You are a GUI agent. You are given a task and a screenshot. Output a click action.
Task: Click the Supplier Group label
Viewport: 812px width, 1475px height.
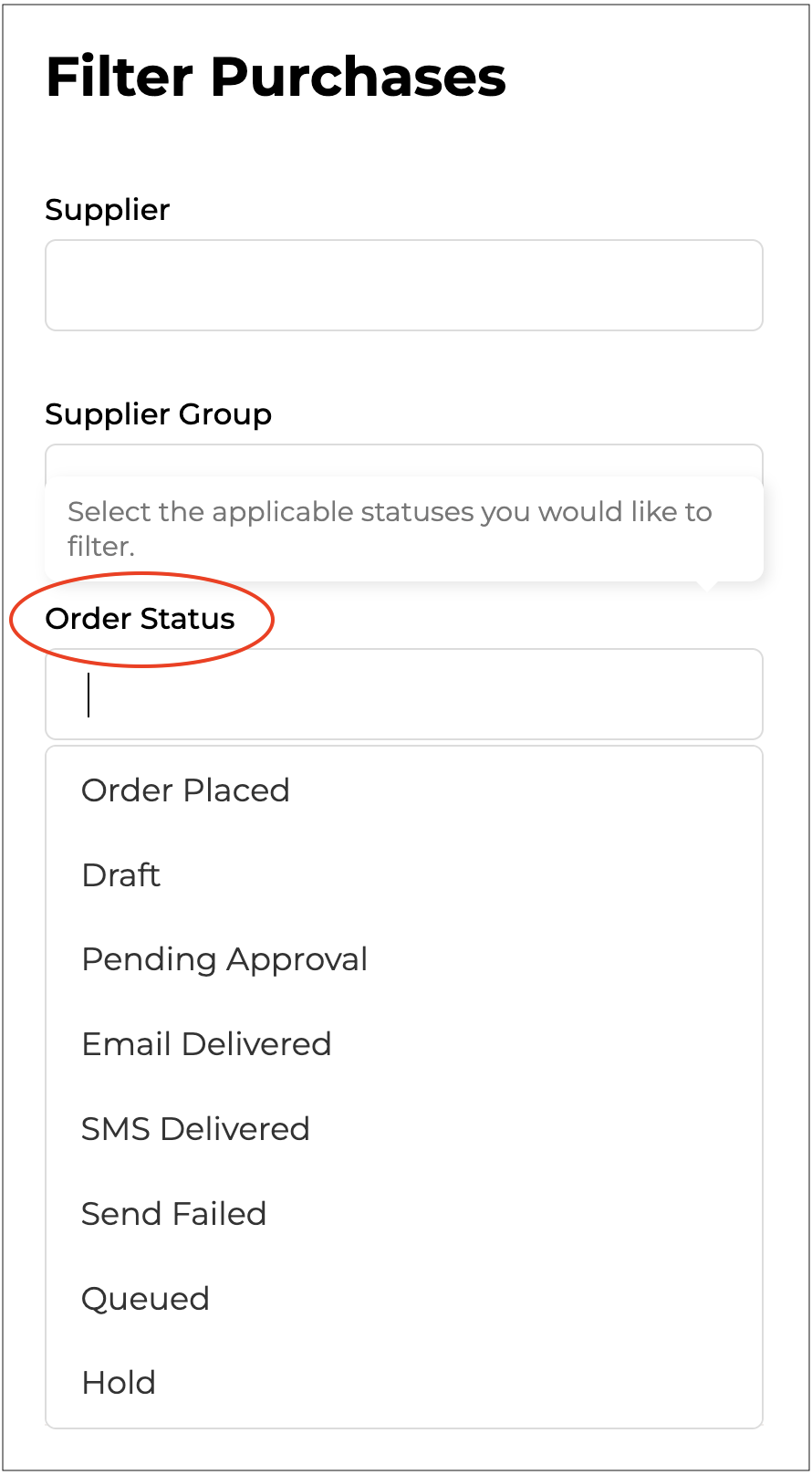[159, 414]
